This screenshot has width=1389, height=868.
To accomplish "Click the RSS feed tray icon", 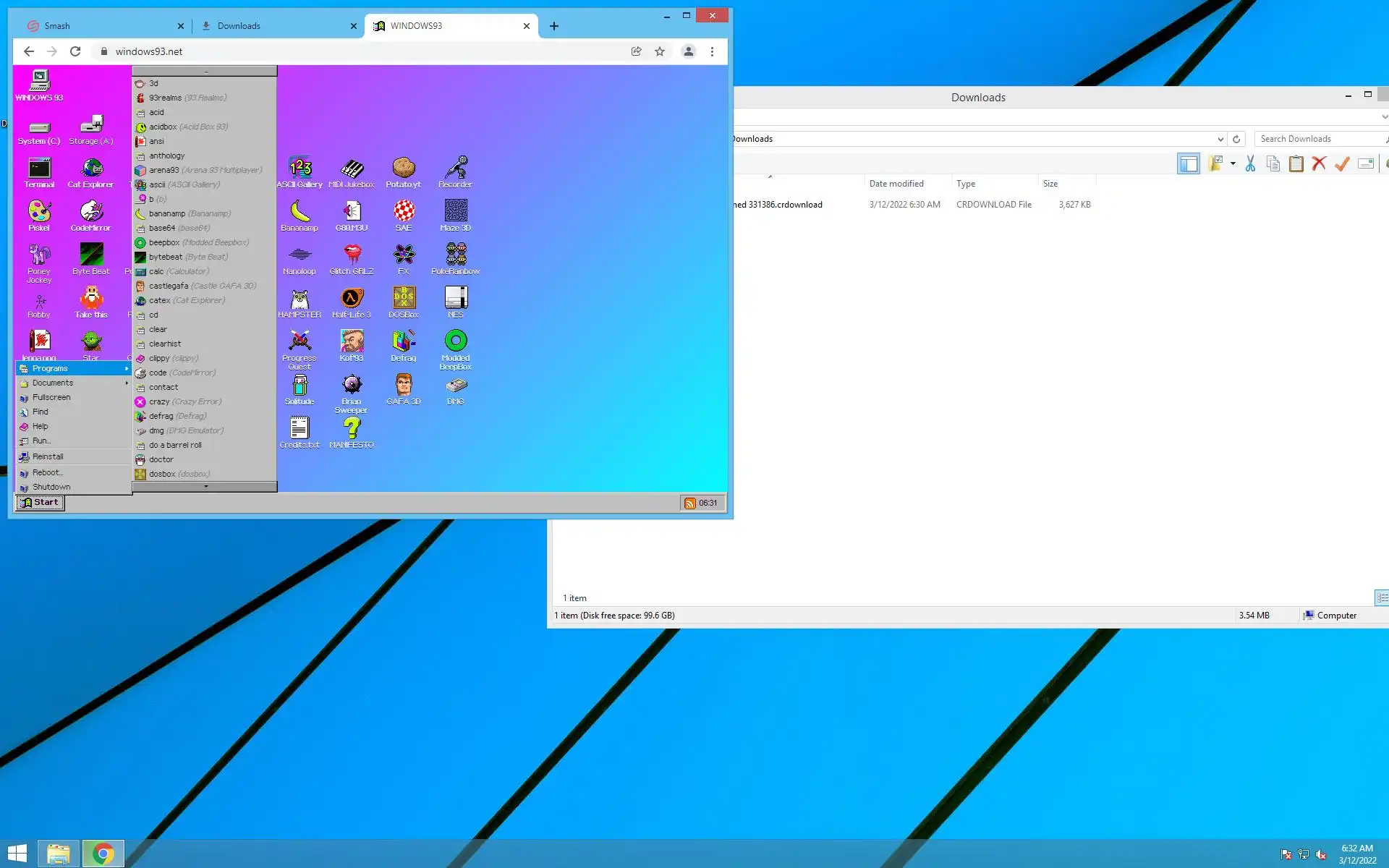I will [x=689, y=503].
